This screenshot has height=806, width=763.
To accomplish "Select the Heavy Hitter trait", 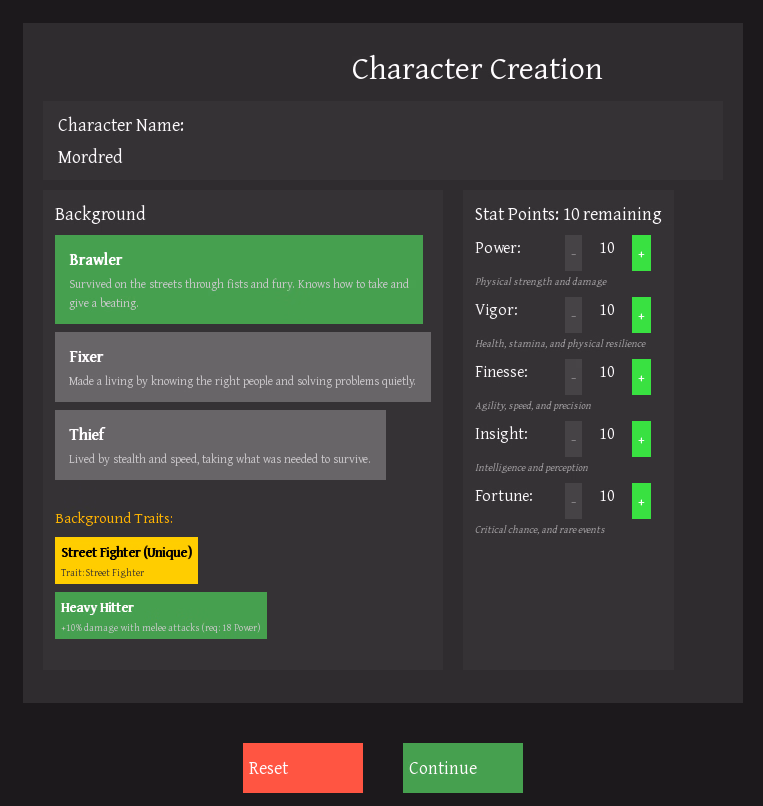I will click(160, 615).
